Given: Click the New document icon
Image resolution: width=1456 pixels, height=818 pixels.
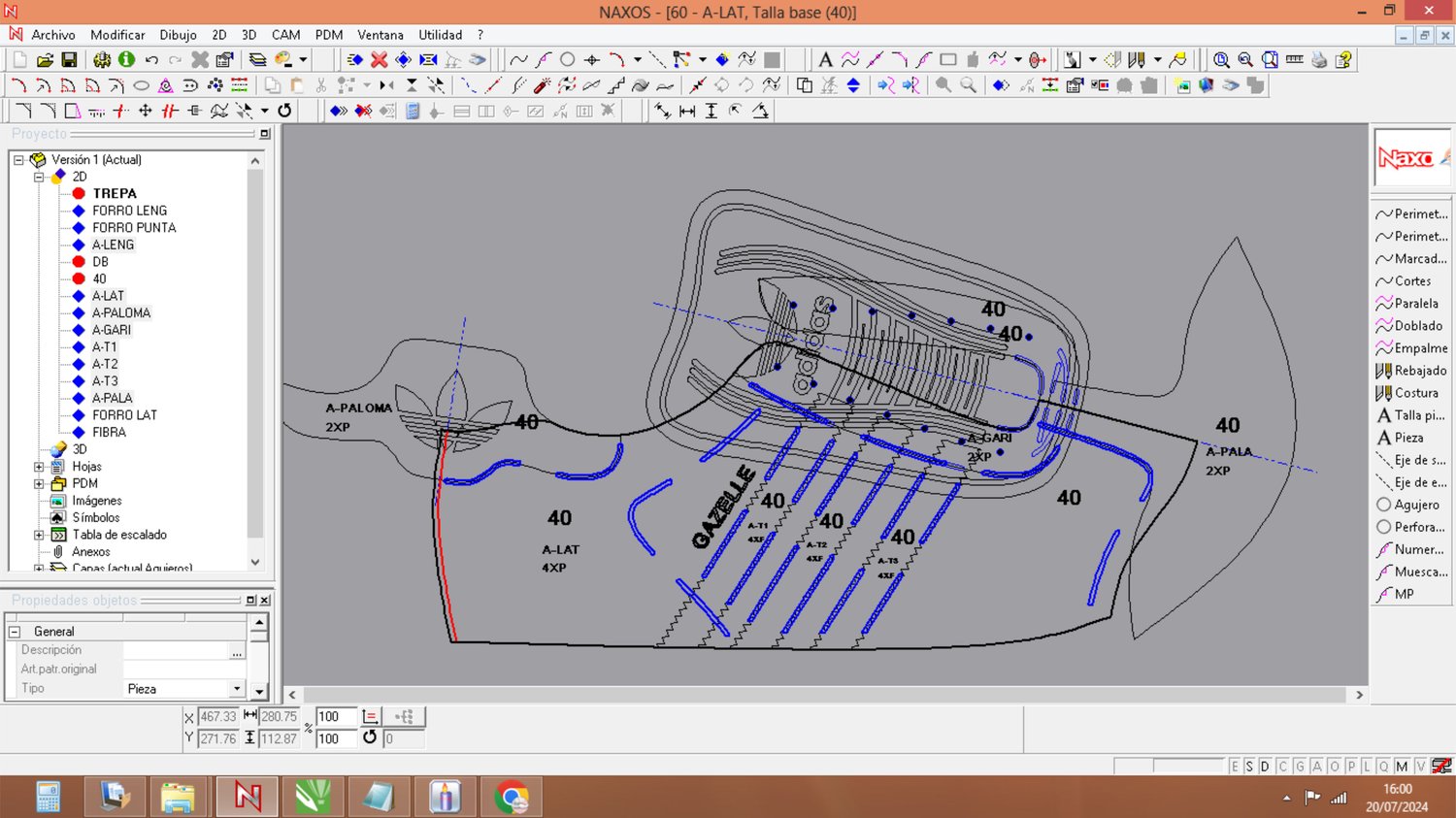Looking at the screenshot, I should [19, 60].
